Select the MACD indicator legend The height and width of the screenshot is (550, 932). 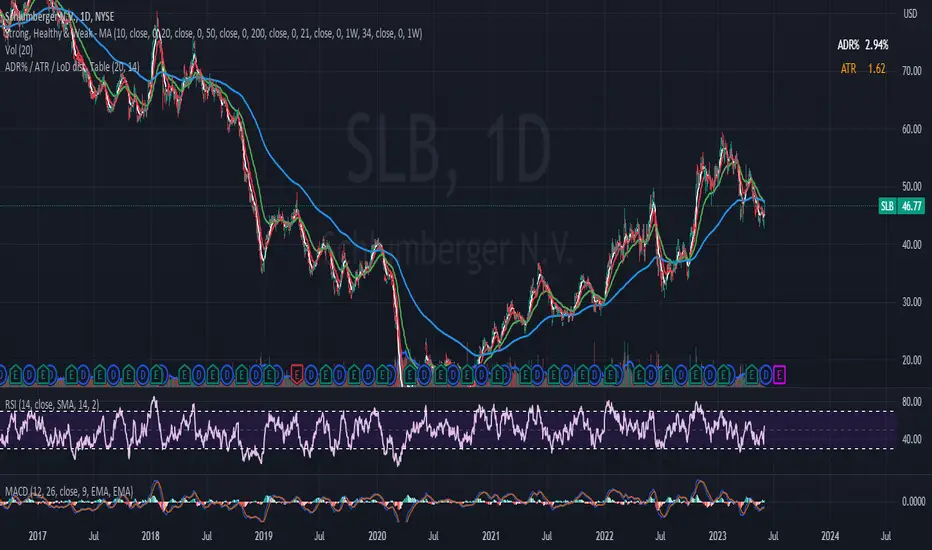(x=78, y=480)
